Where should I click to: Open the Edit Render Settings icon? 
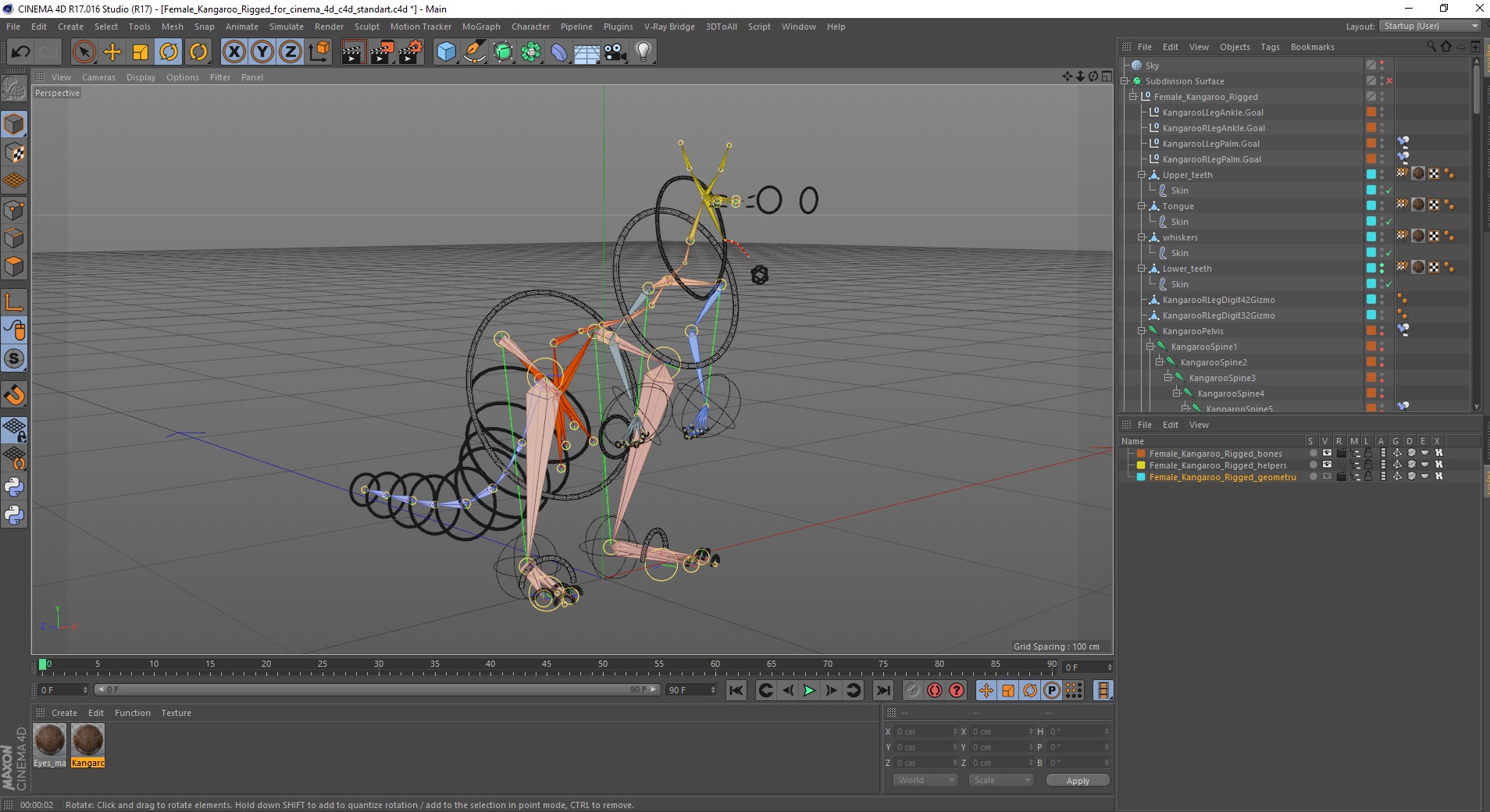[410, 52]
